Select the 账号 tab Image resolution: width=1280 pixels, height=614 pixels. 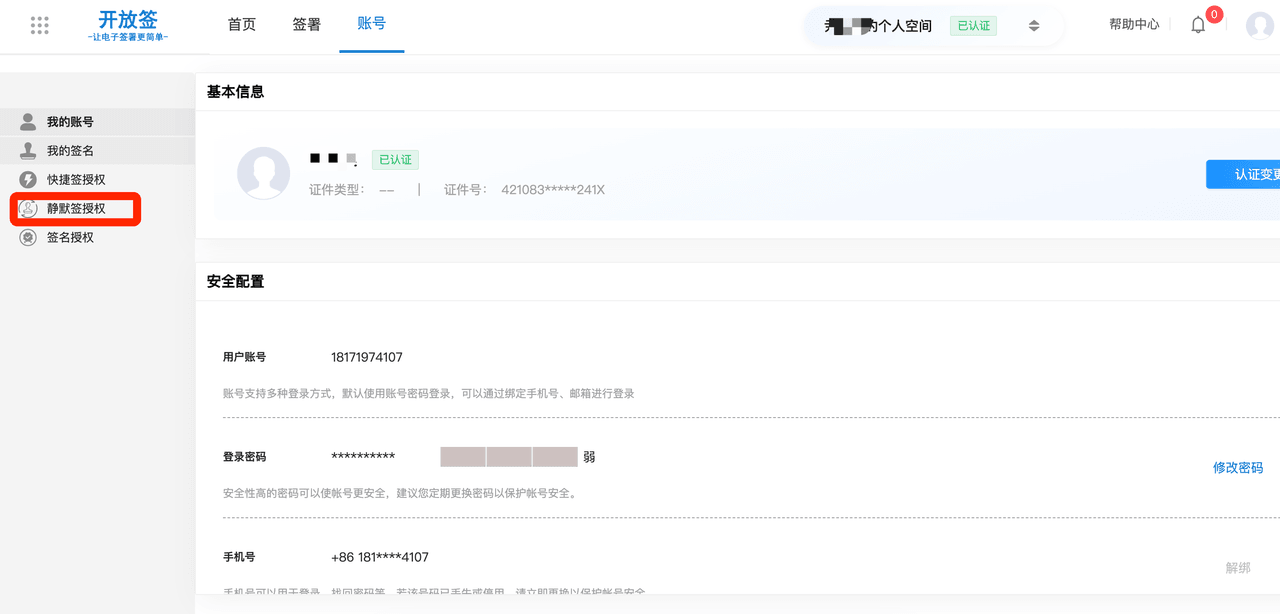372,24
